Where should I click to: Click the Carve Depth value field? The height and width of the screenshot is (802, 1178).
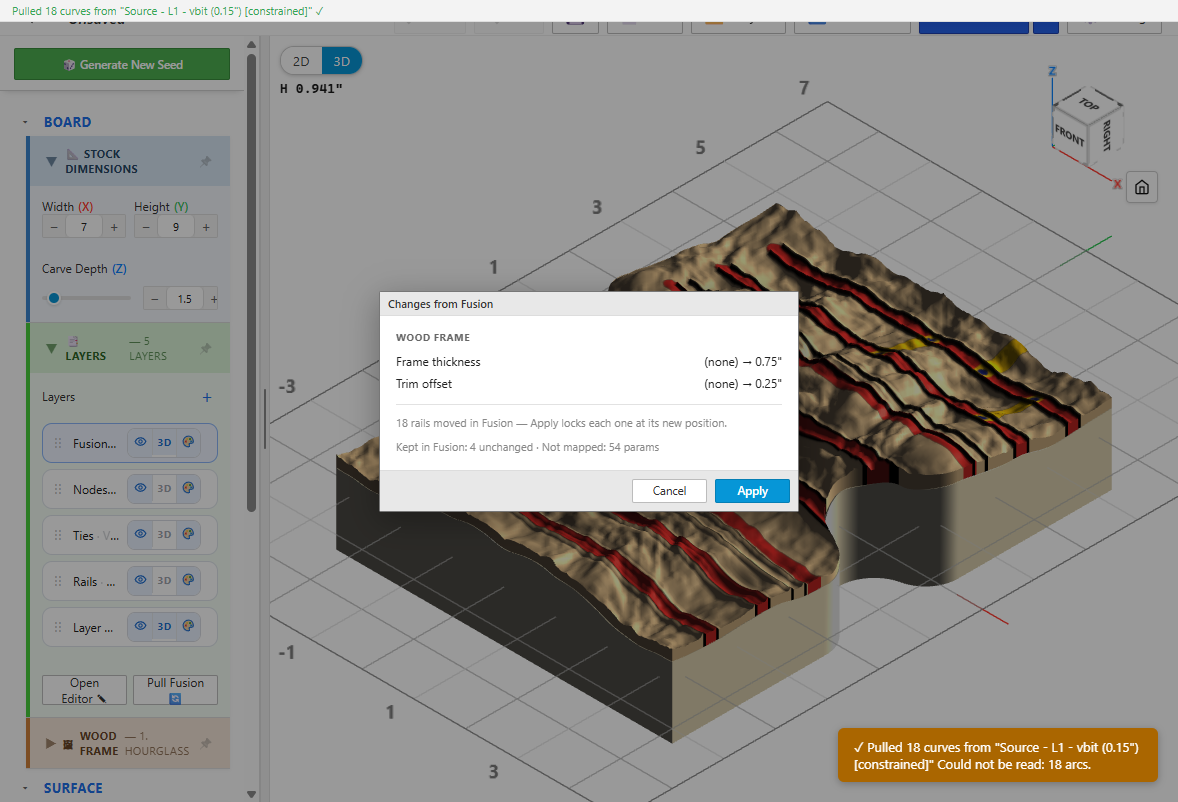point(185,299)
